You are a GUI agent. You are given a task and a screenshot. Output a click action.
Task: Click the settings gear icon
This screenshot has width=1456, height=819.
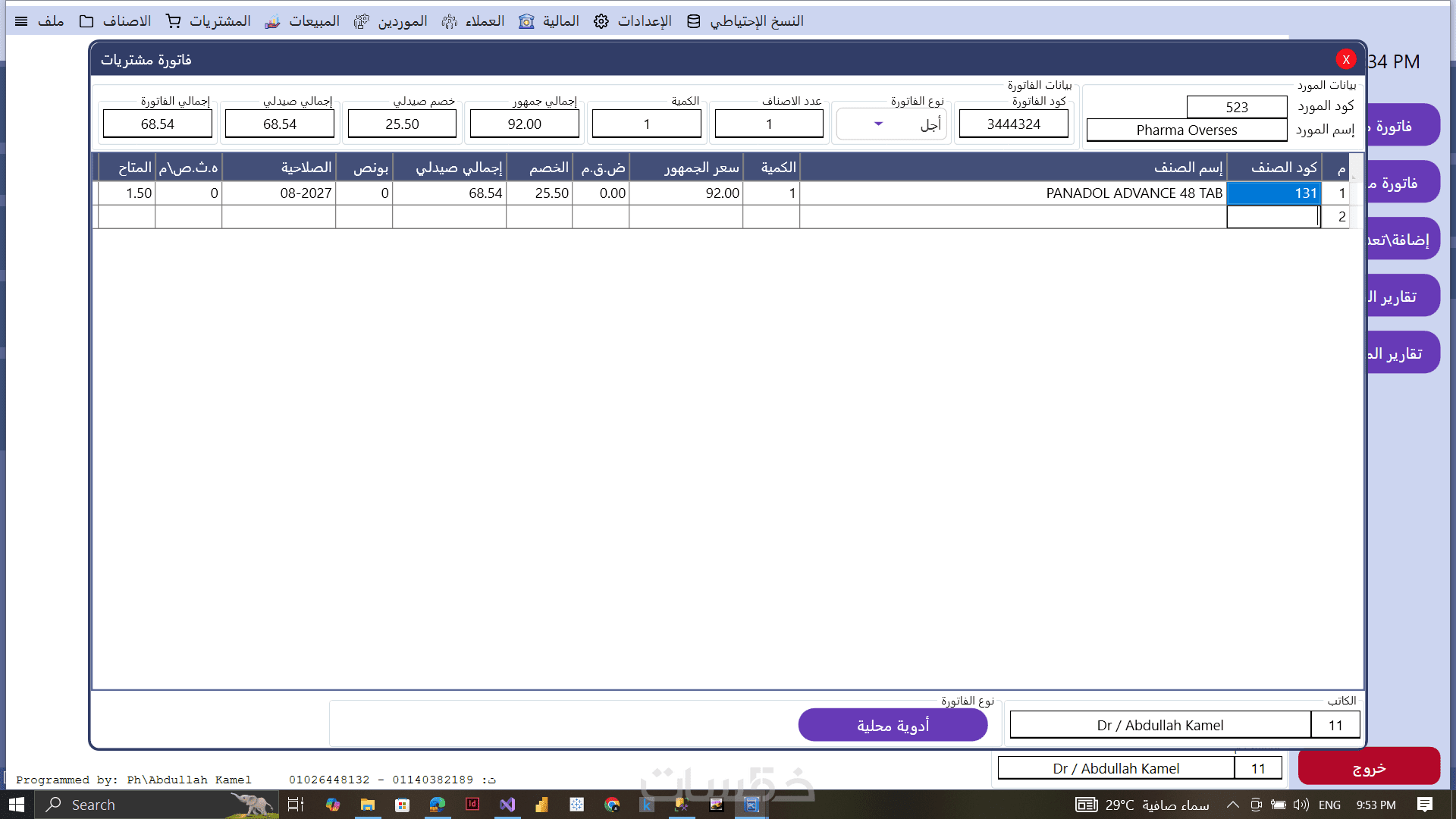coord(601,21)
